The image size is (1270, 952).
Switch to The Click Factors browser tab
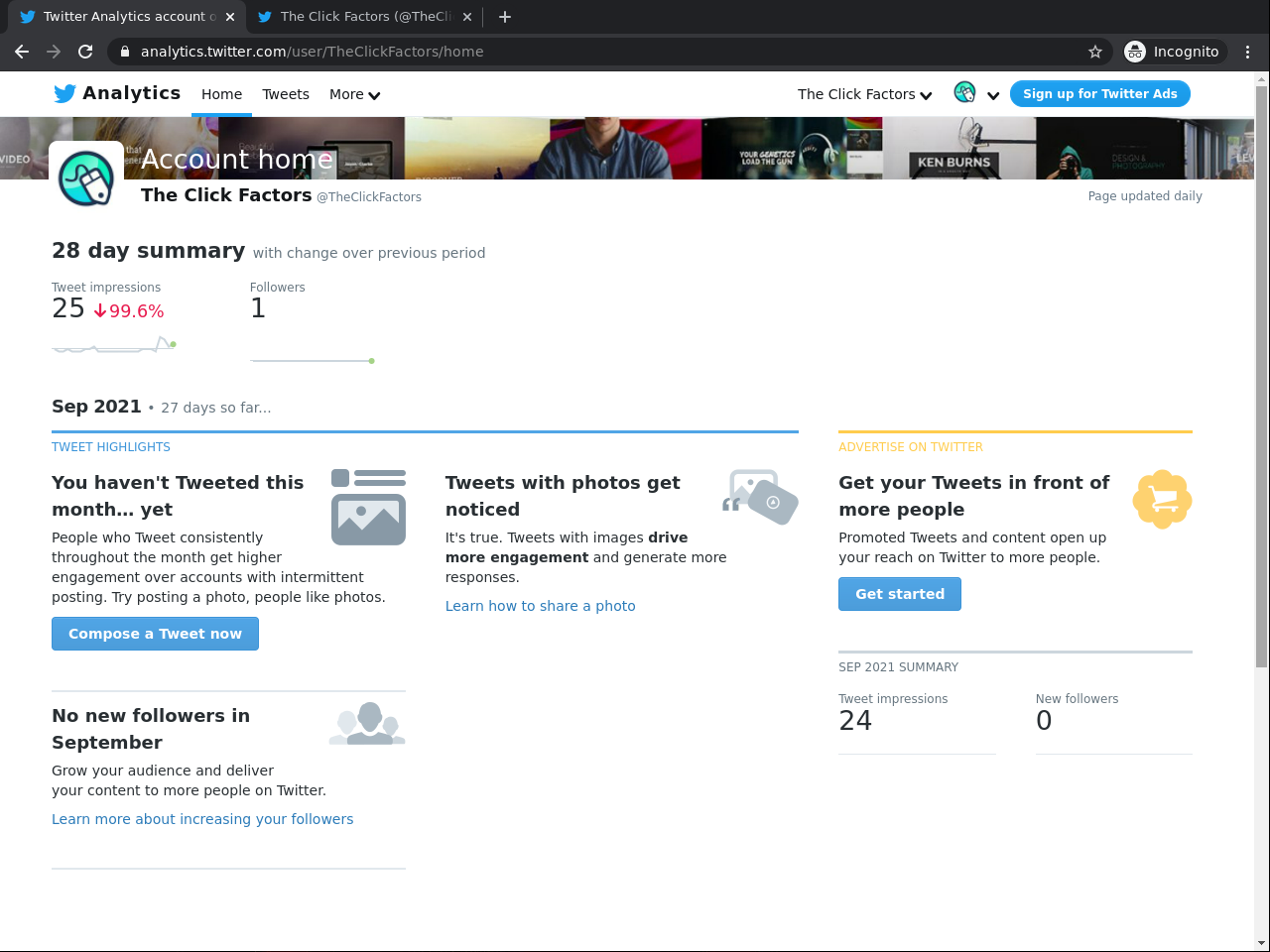coord(364,17)
